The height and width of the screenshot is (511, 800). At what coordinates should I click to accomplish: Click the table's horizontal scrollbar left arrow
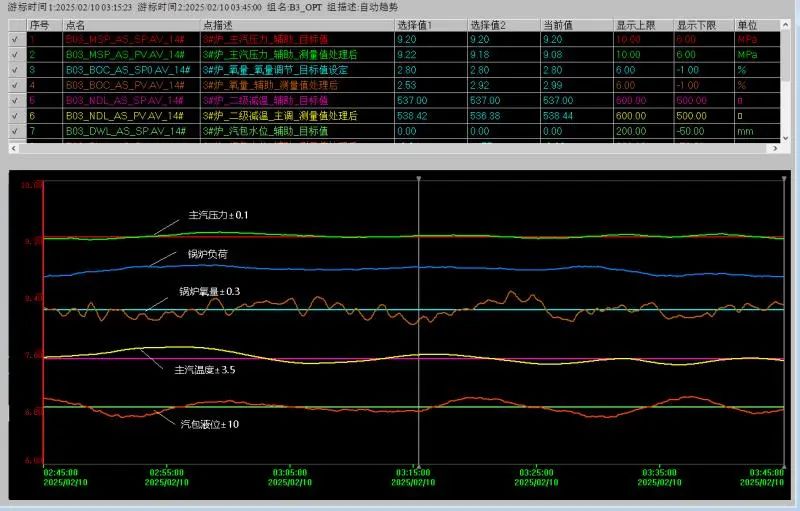(x=14, y=149)
